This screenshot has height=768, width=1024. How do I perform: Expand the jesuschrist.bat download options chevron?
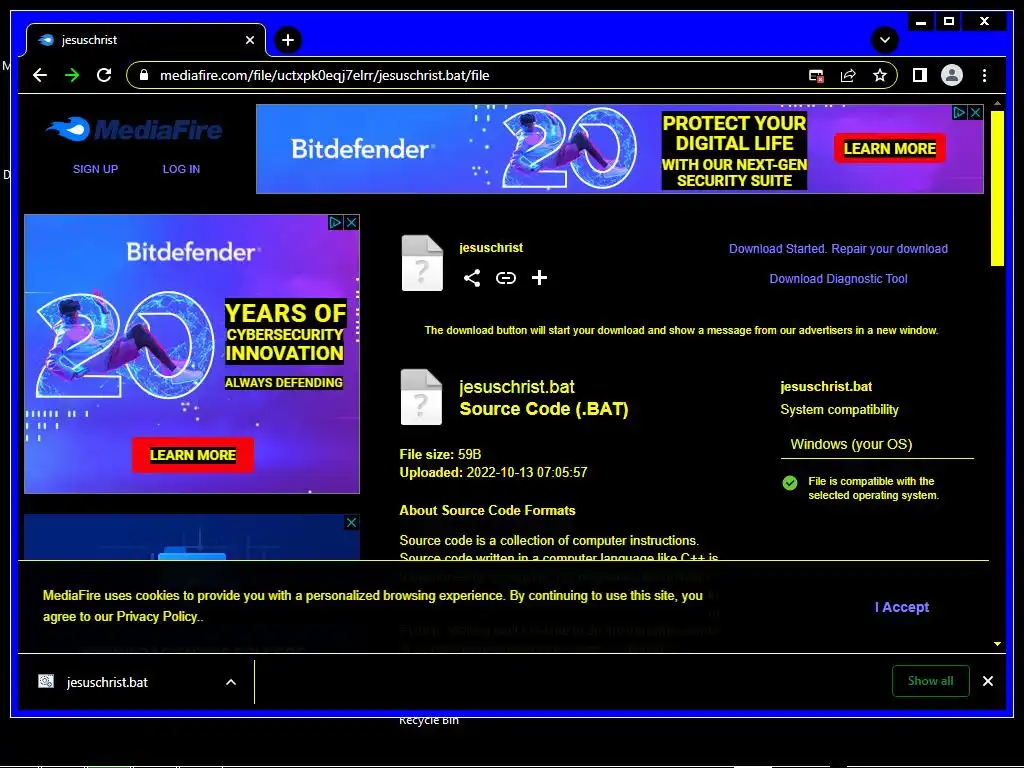pos(231,682)
